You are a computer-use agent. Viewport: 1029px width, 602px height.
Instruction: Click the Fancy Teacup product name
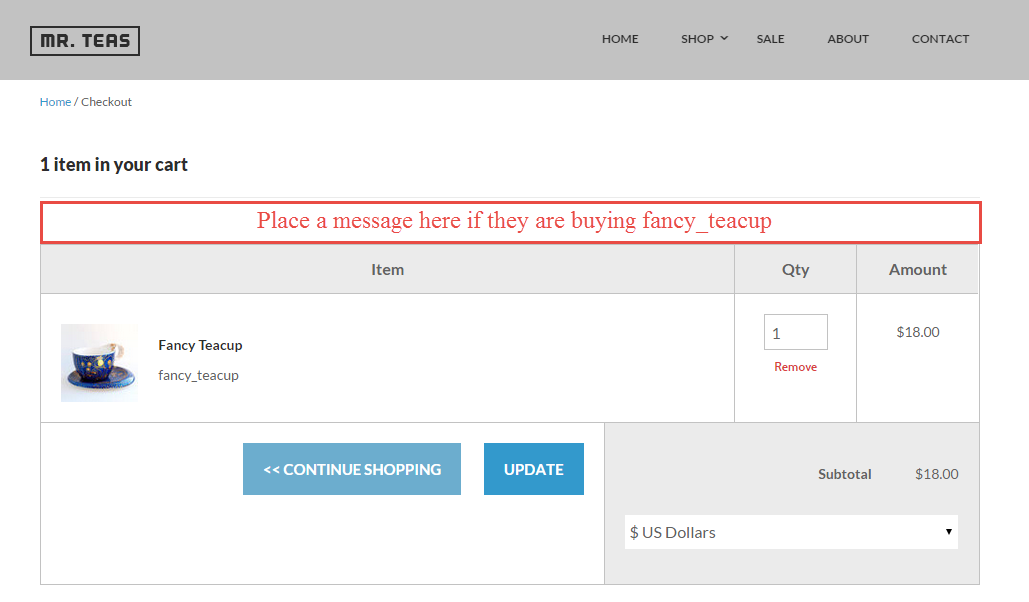(x=200, y=345)
